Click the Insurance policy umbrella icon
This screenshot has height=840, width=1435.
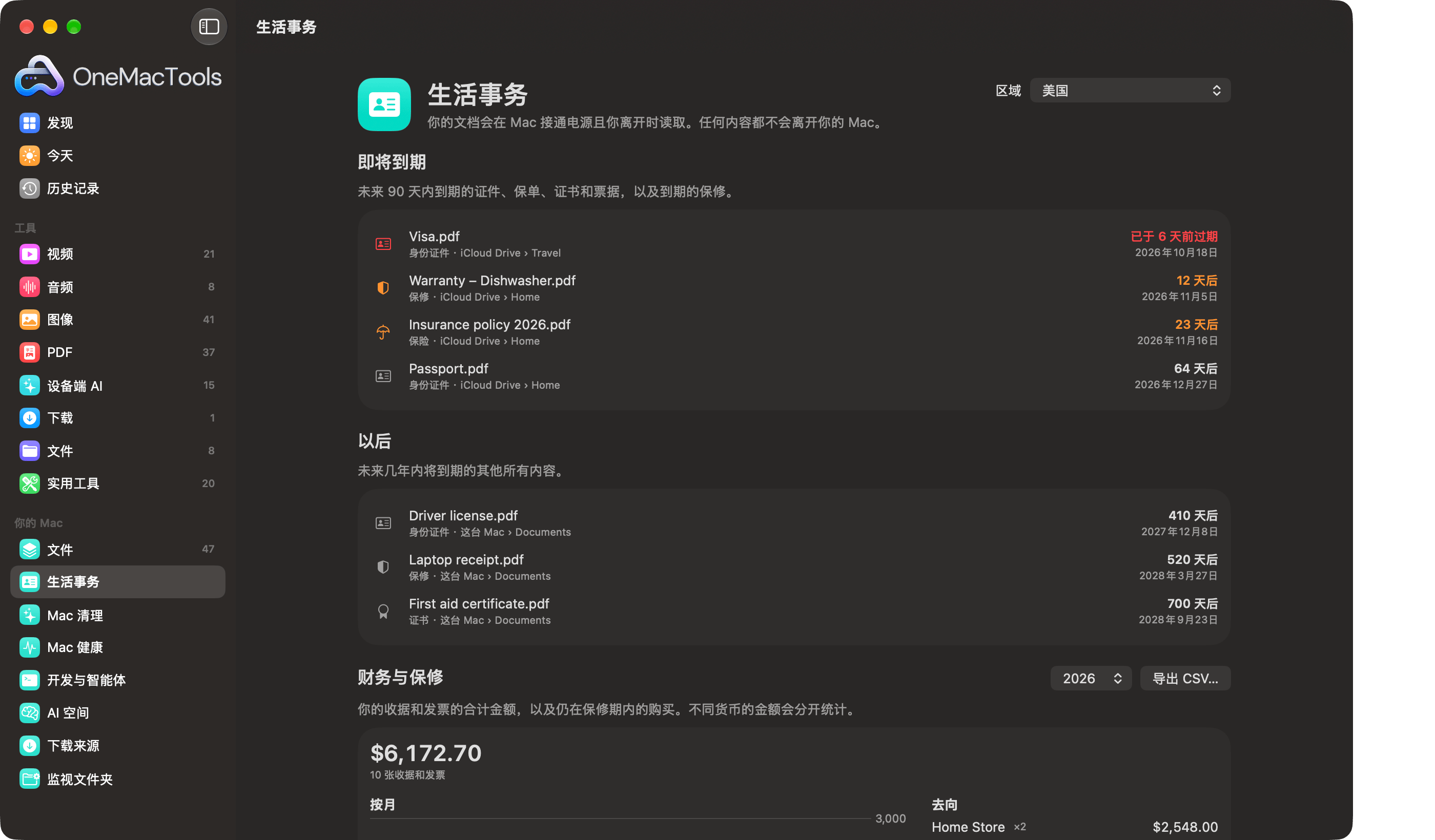tap(383, 332)
